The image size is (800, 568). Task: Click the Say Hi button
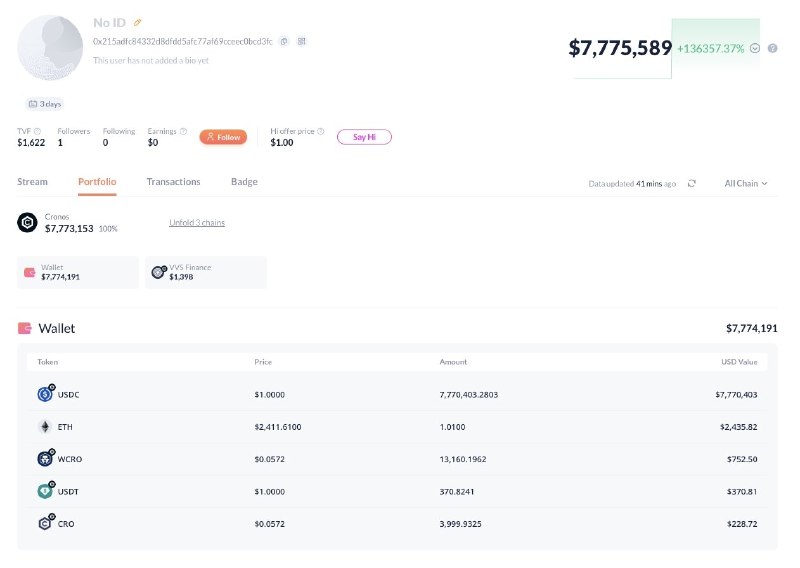tap(364, 137)
